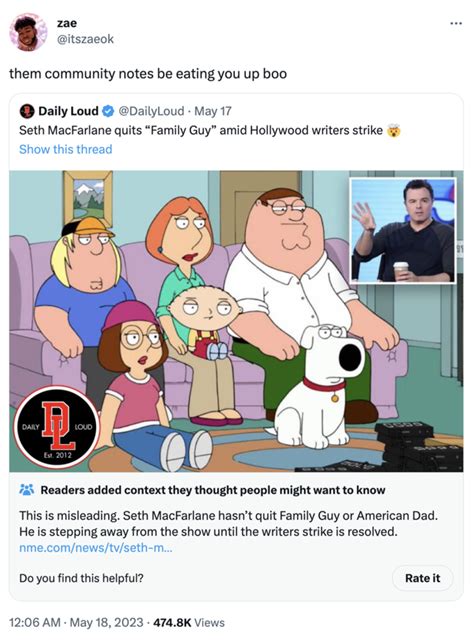Click the 12:06 AM May 18, 2023 timestamp
The image size is (474, 640).
(x=76, y=622)
